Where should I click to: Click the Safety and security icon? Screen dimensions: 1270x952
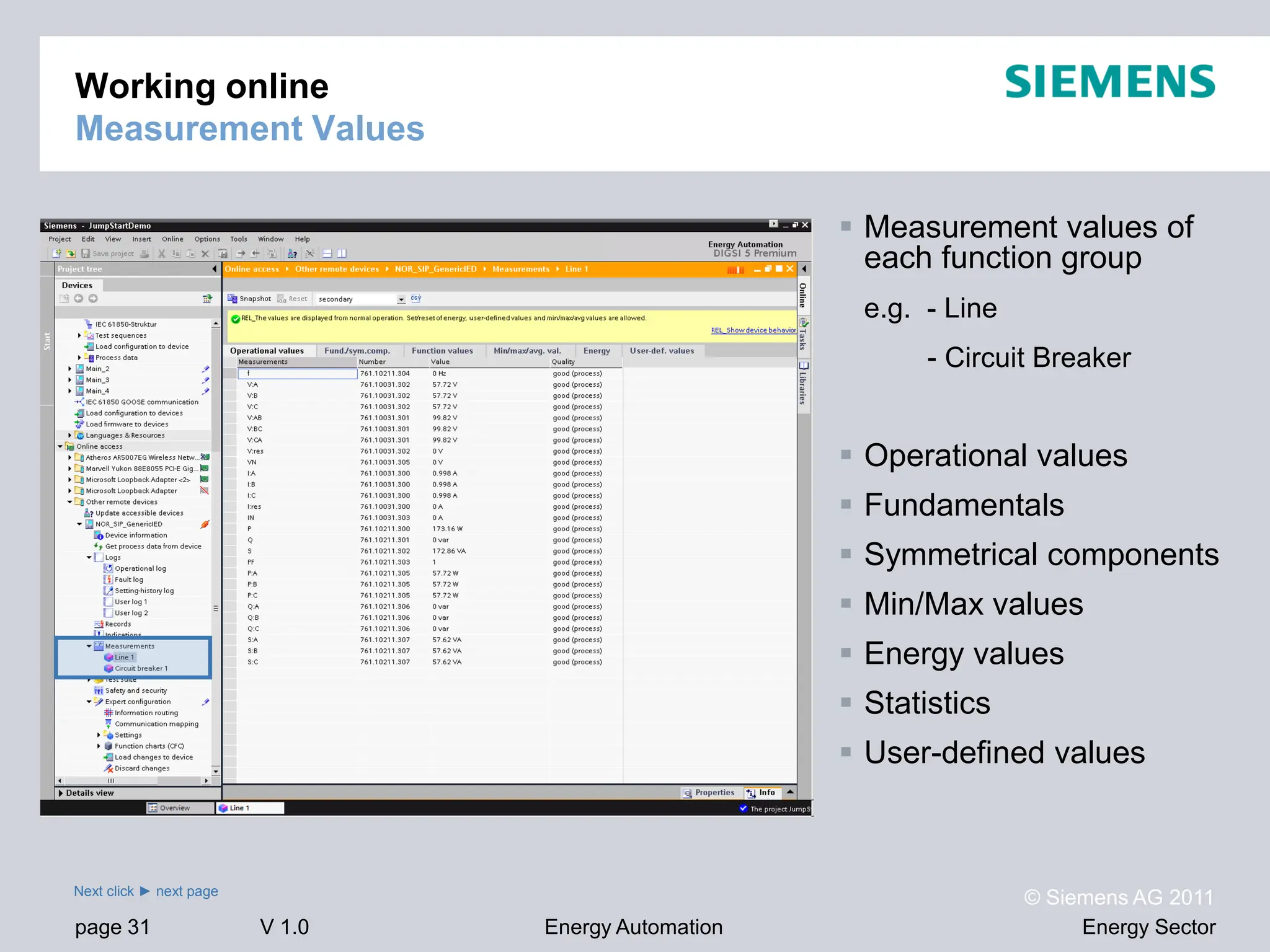(x=99, y=690)
